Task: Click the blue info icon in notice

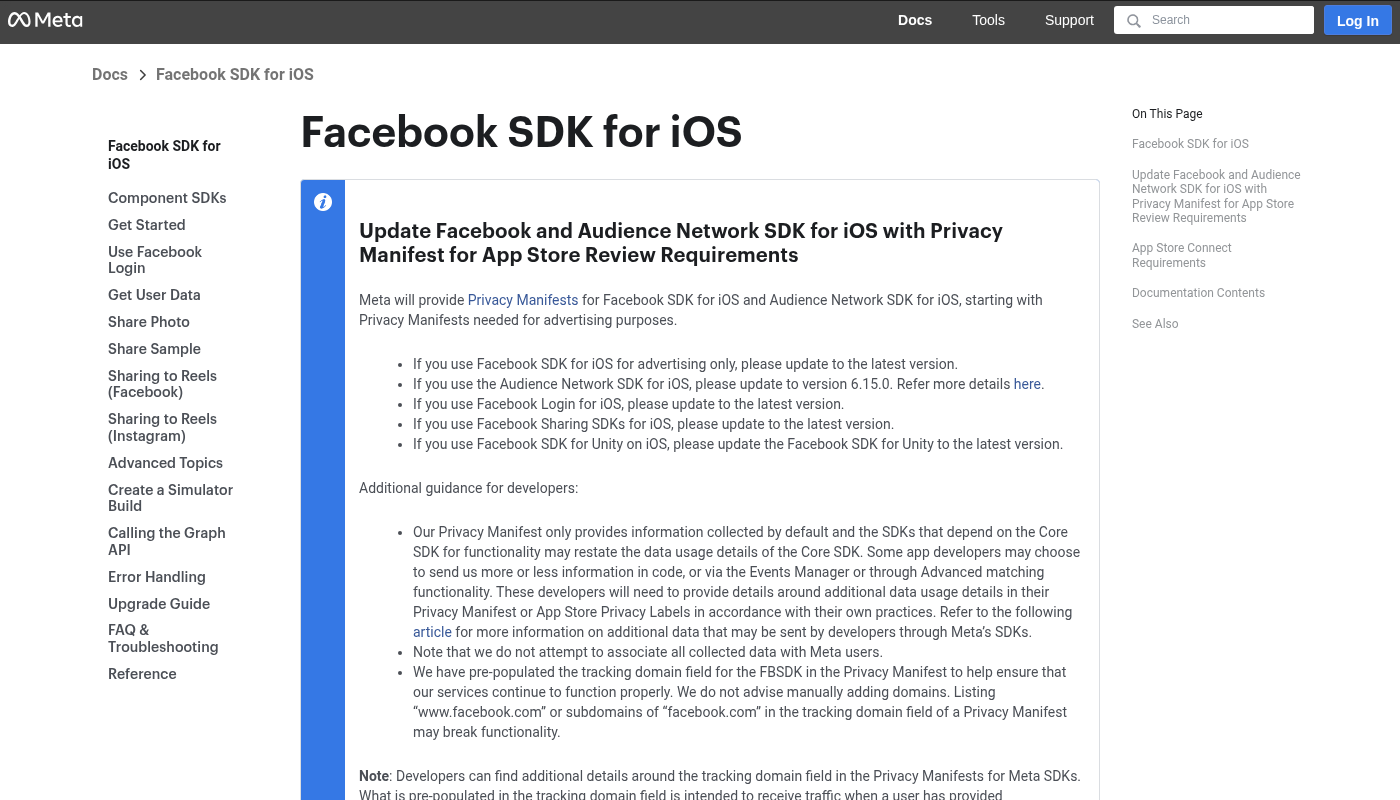Action: point(323,202)
